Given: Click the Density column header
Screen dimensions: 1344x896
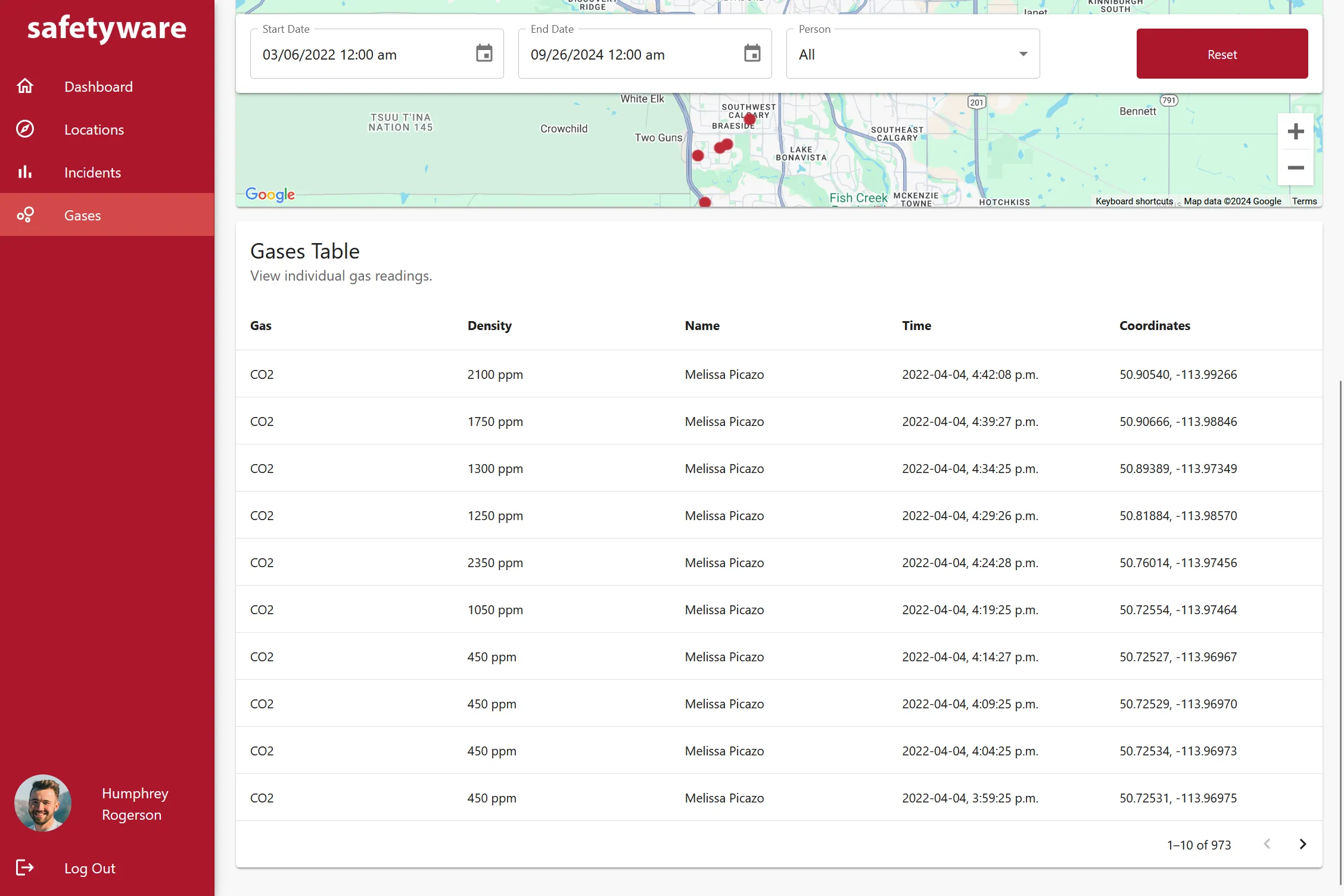Looking at the screenshot, I should (490, 326).
